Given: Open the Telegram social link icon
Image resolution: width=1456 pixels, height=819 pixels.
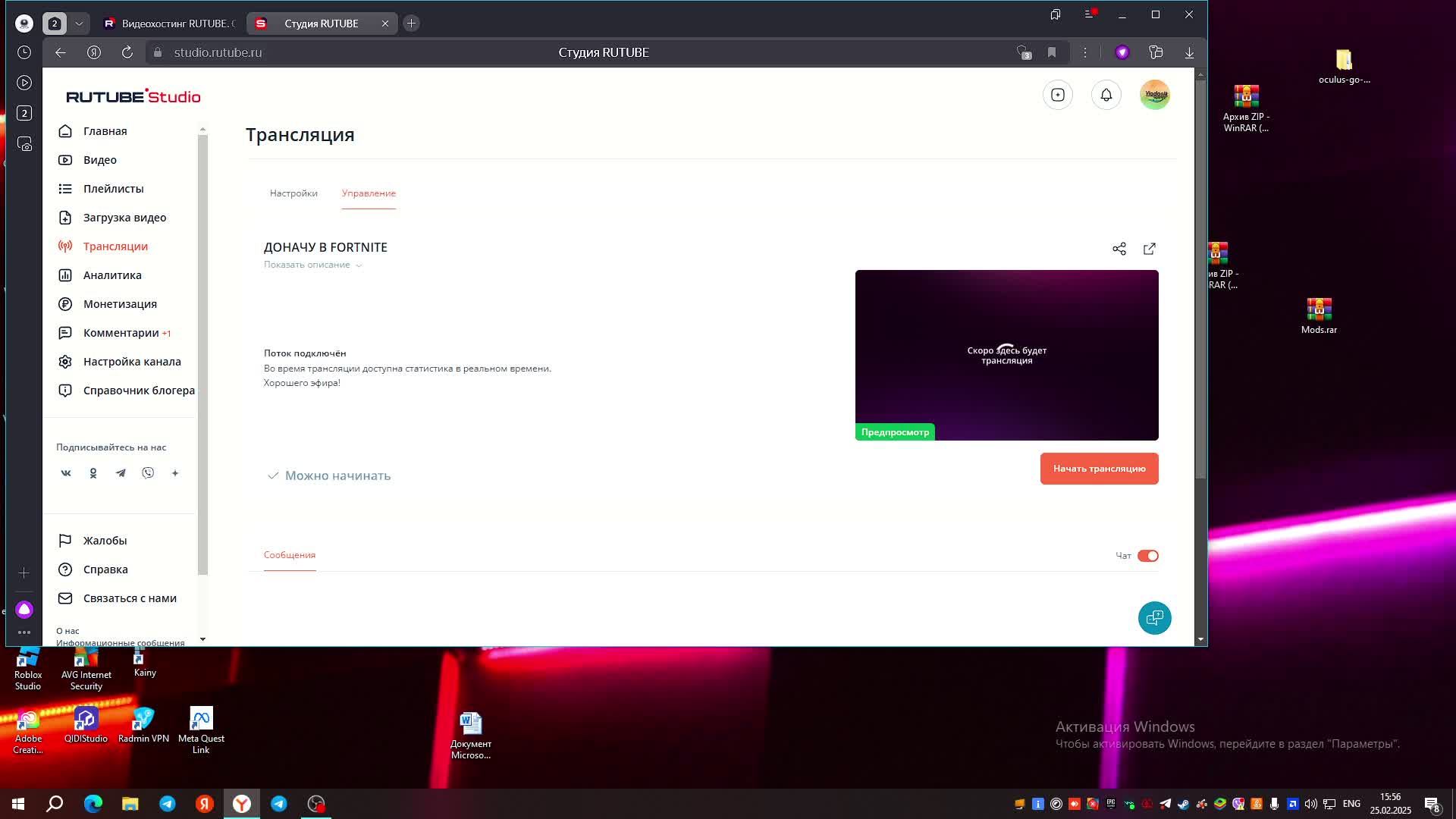Looking at the screenshot, I should click(x=121, y=473).
